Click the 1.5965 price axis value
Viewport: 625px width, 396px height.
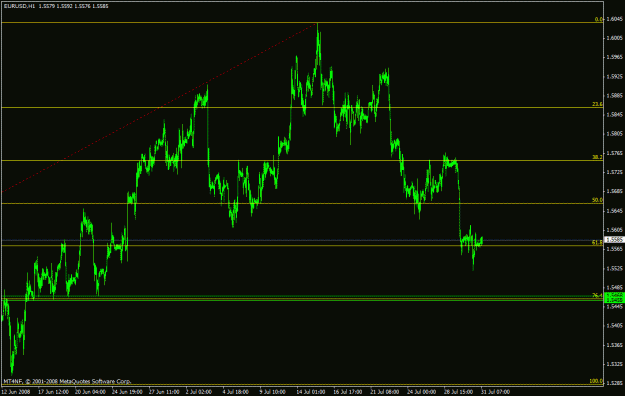coord(615,57)
